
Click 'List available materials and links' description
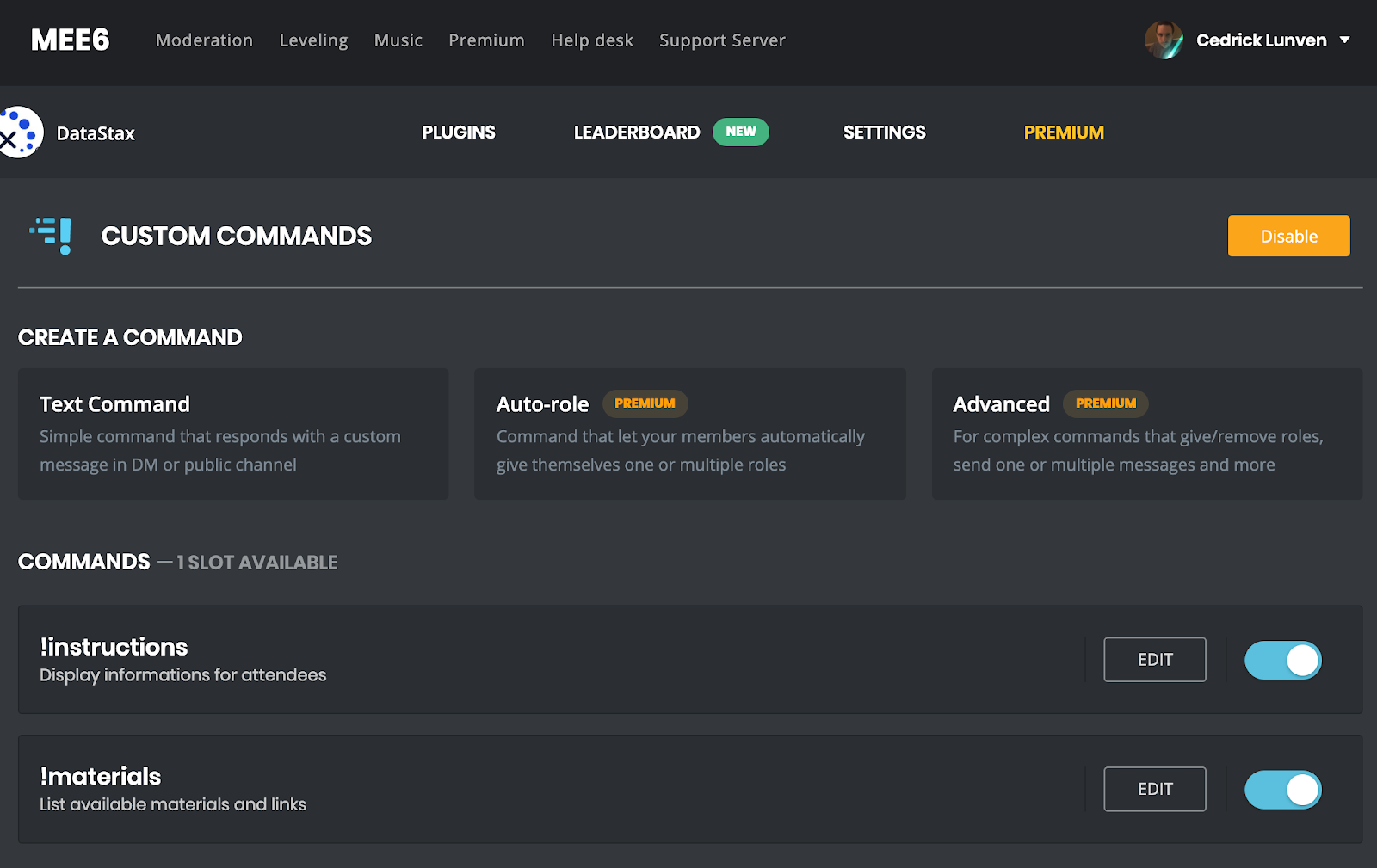(x=173, y=804)
